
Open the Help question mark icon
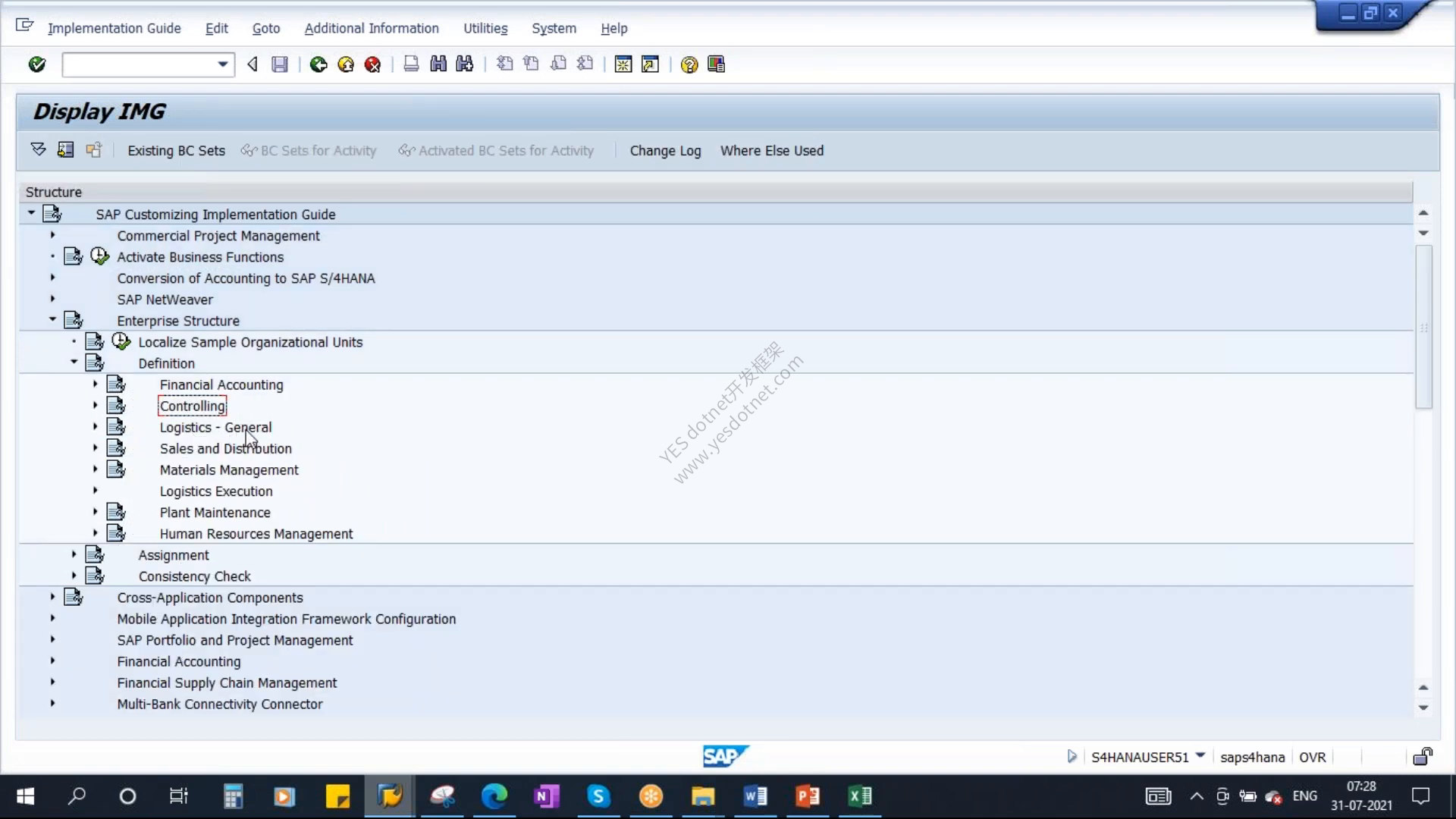(x=689, y=64)
